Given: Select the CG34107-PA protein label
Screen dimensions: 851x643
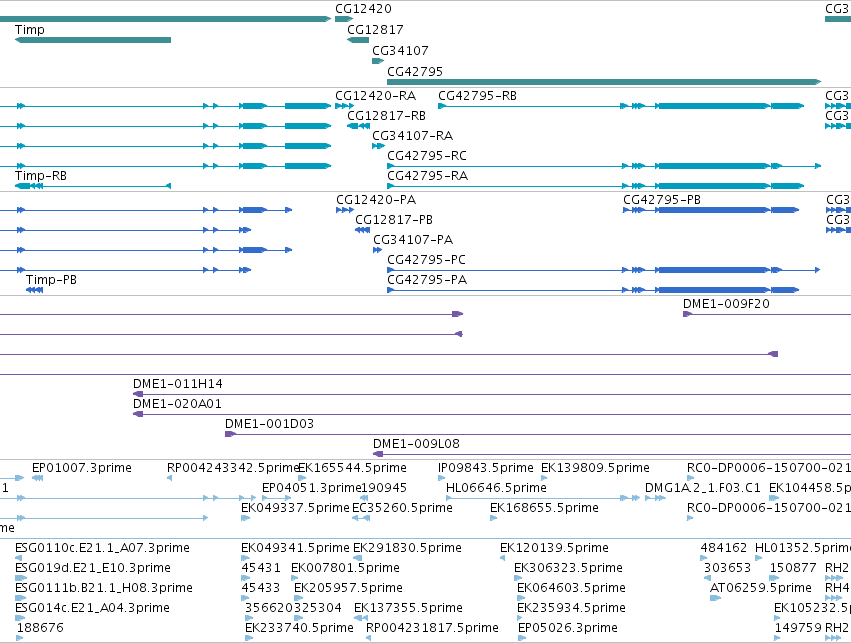Looking at the screenshot, I should tap(413, 240).
